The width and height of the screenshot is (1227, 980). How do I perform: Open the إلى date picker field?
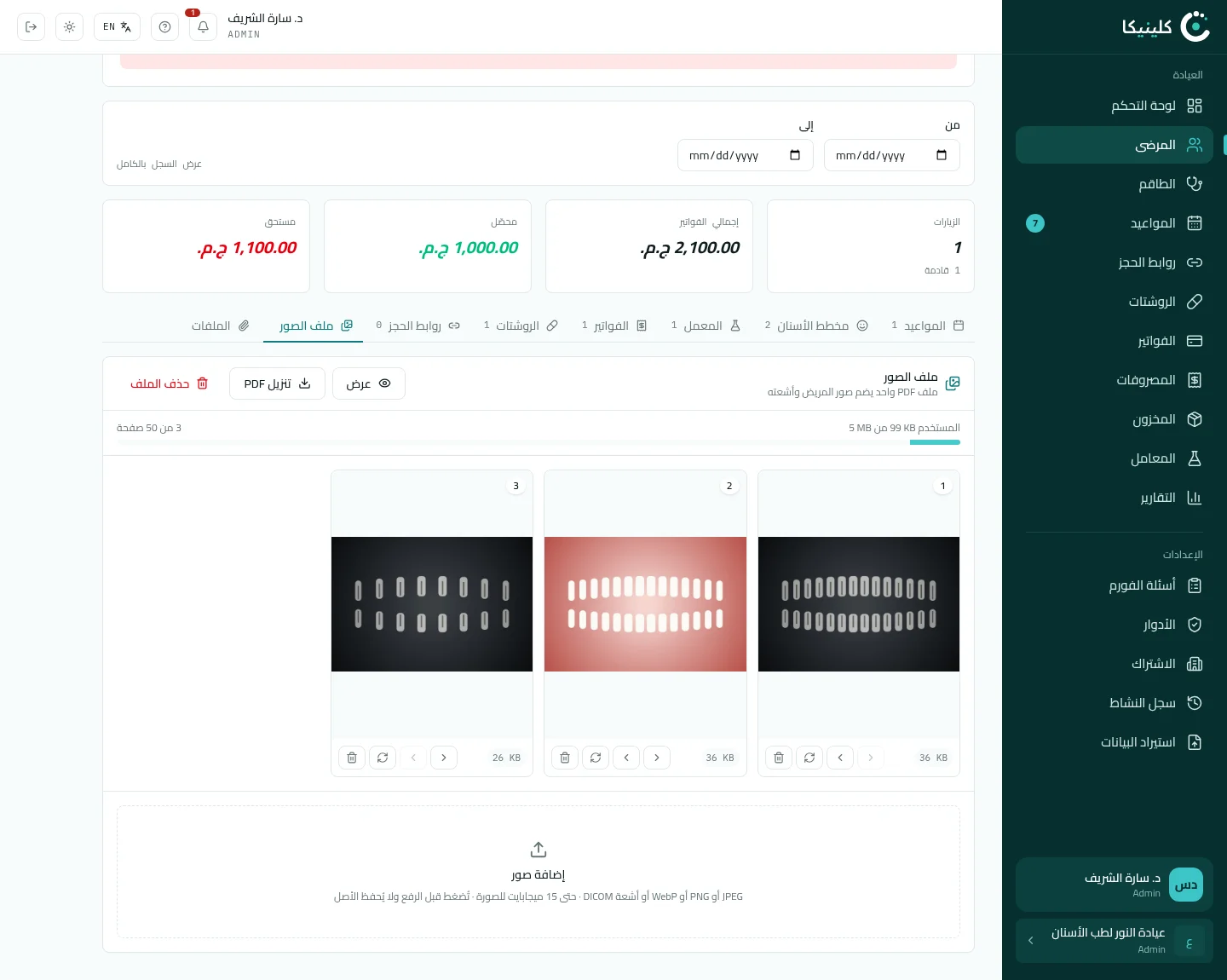(746, 155)
